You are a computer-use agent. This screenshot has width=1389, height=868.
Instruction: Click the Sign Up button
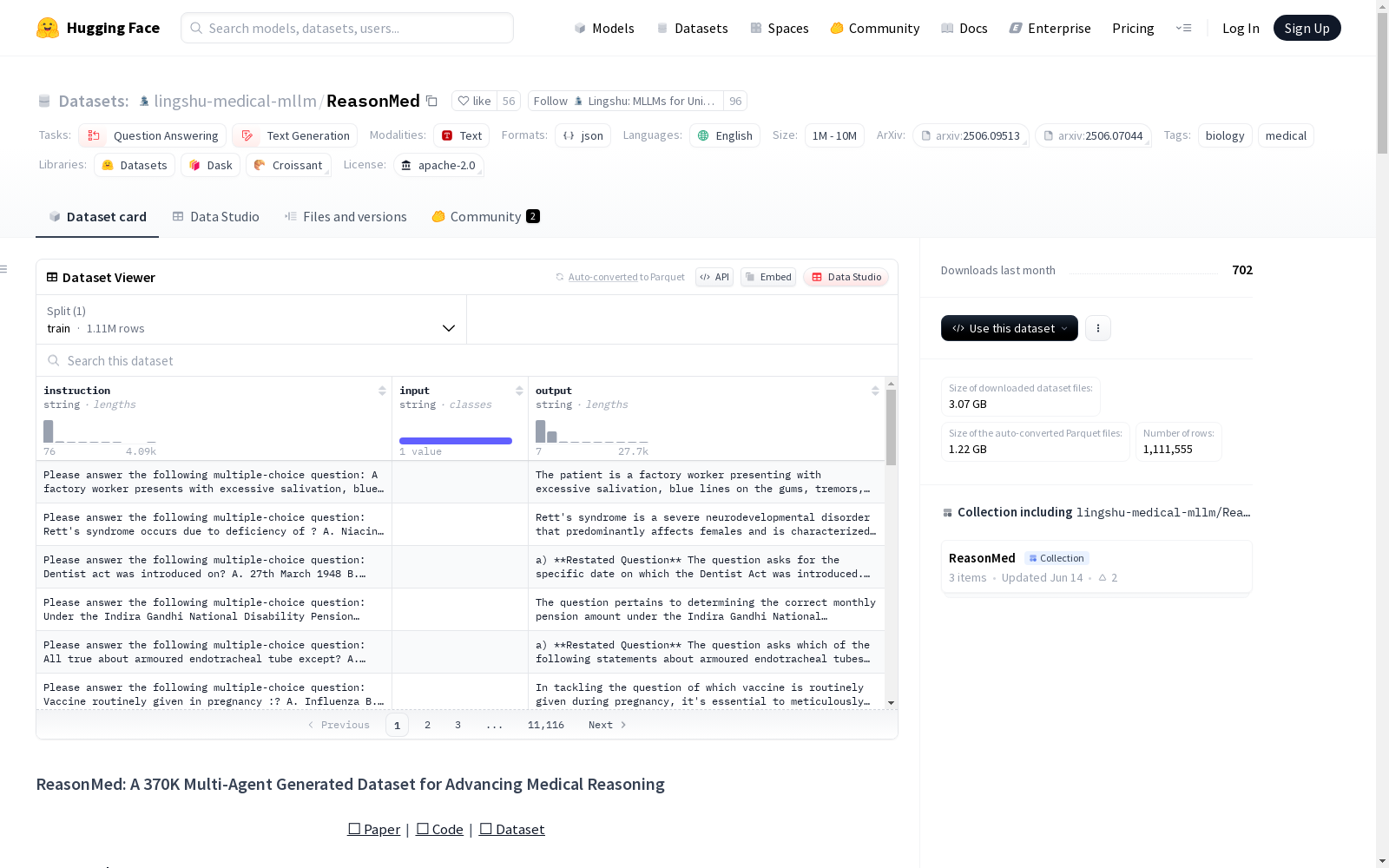tap(1307, 28)
